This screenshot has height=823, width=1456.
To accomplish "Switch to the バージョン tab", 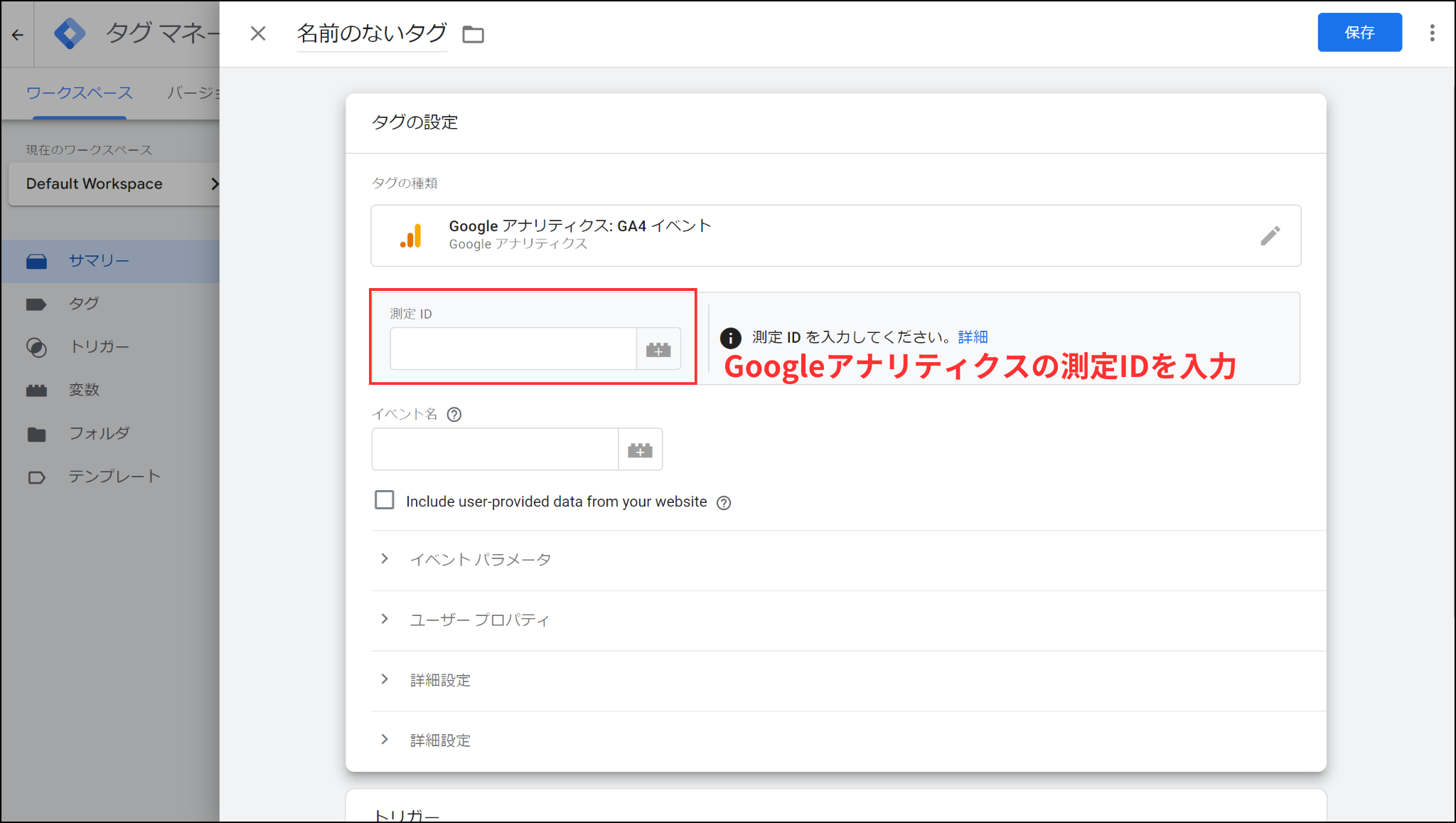I will coord(193,93).
